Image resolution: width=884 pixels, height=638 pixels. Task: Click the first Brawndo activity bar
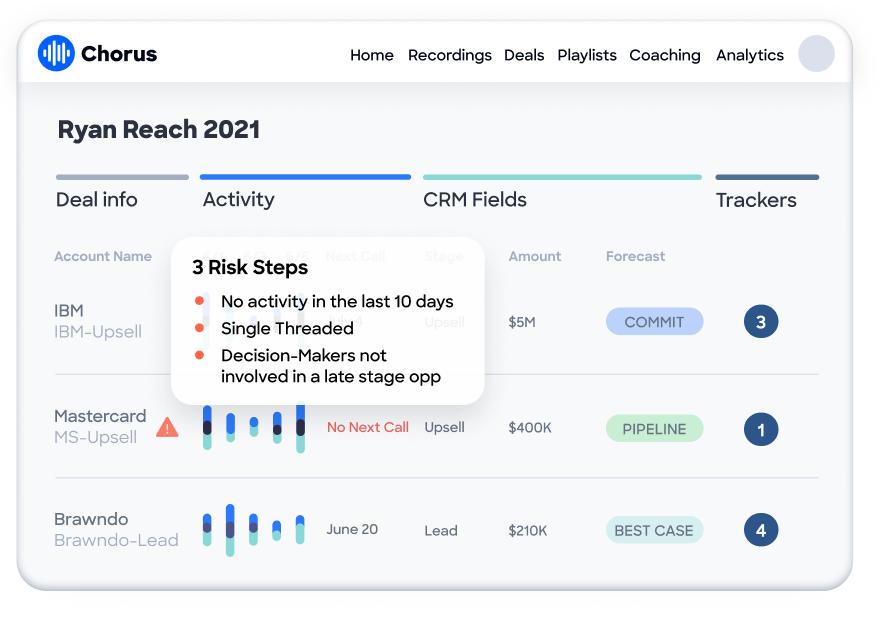207,530
